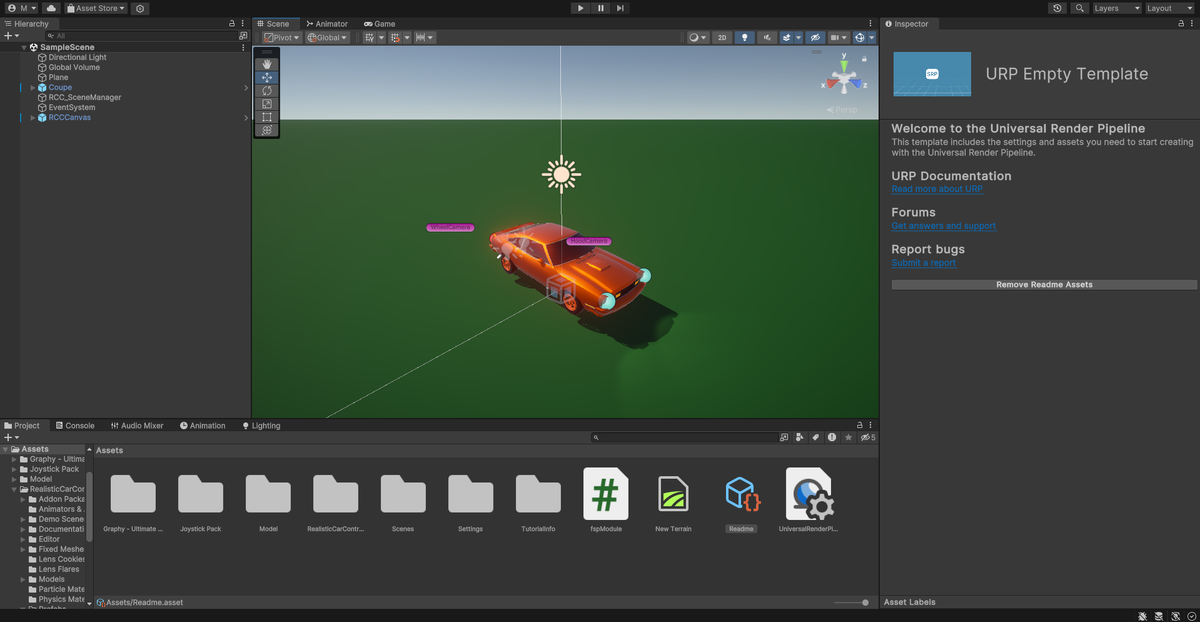This screenshot has height=622, width=1200.
Task: Open the Global handle rotation dropdown
Action: (327, 37)
